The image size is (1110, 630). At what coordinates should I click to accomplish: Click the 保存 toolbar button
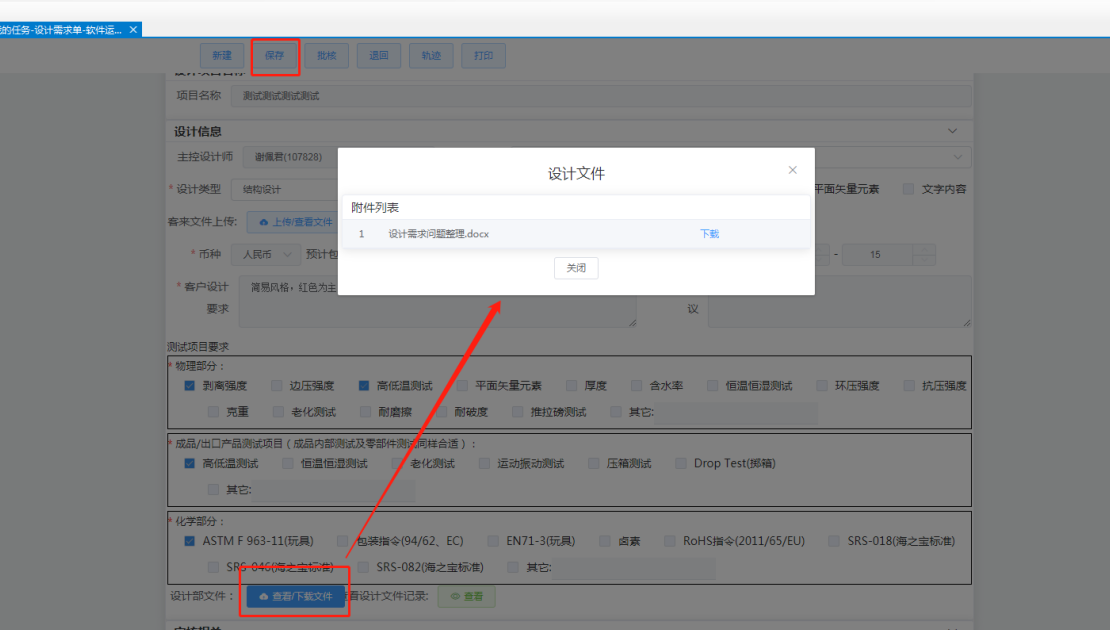point(274,55)
